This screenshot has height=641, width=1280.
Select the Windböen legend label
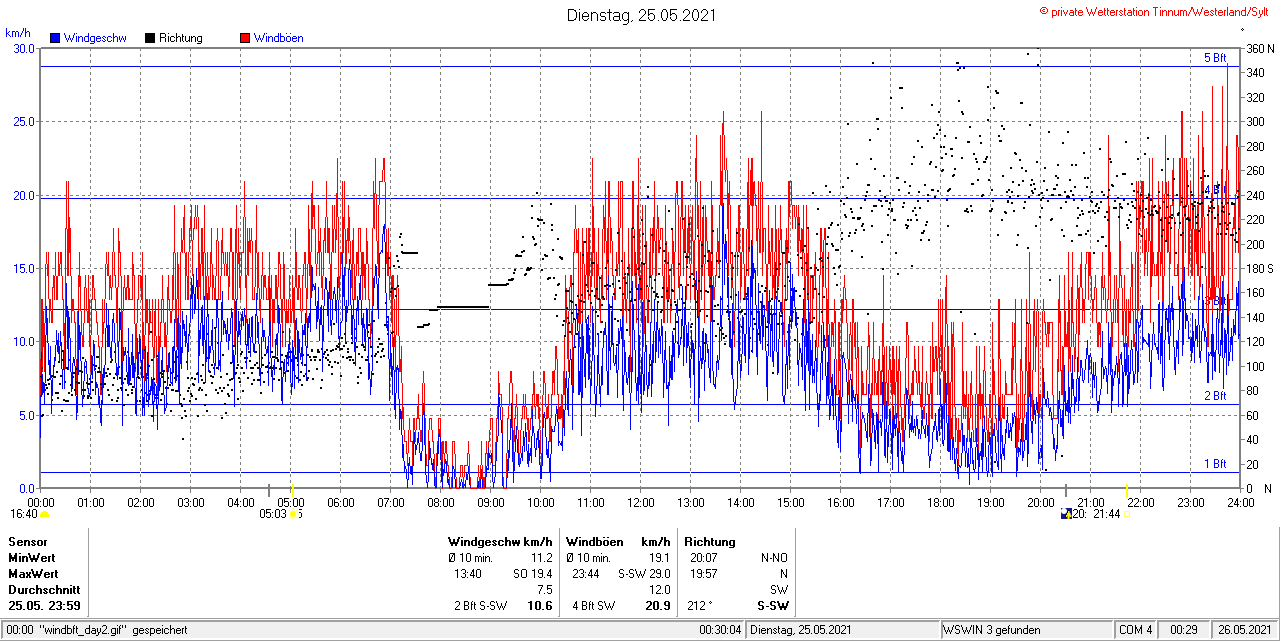point(279,38)
